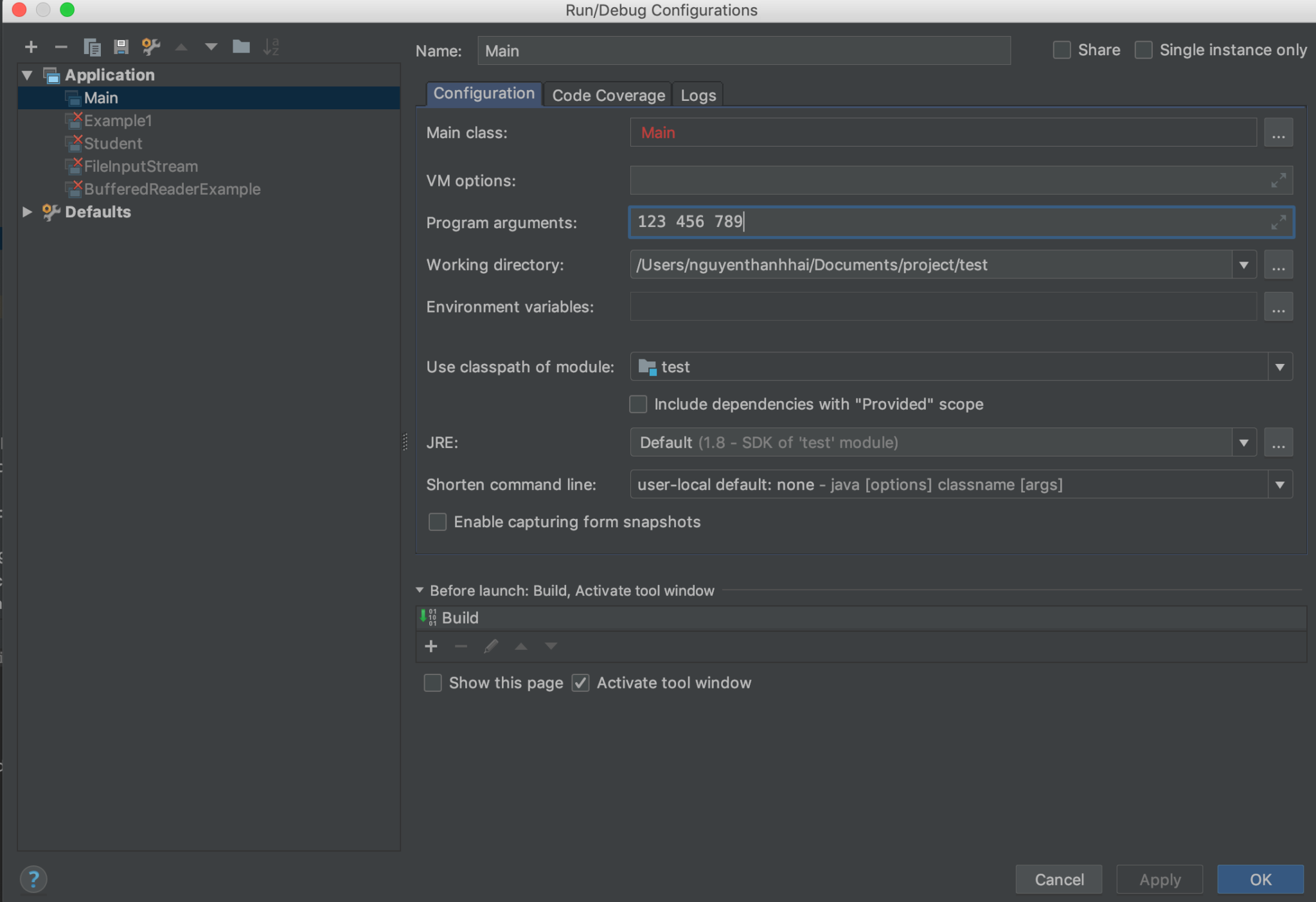Switch to the Code Coverage tab
This screenshot has height=902, width=1316.
(608, 95)
